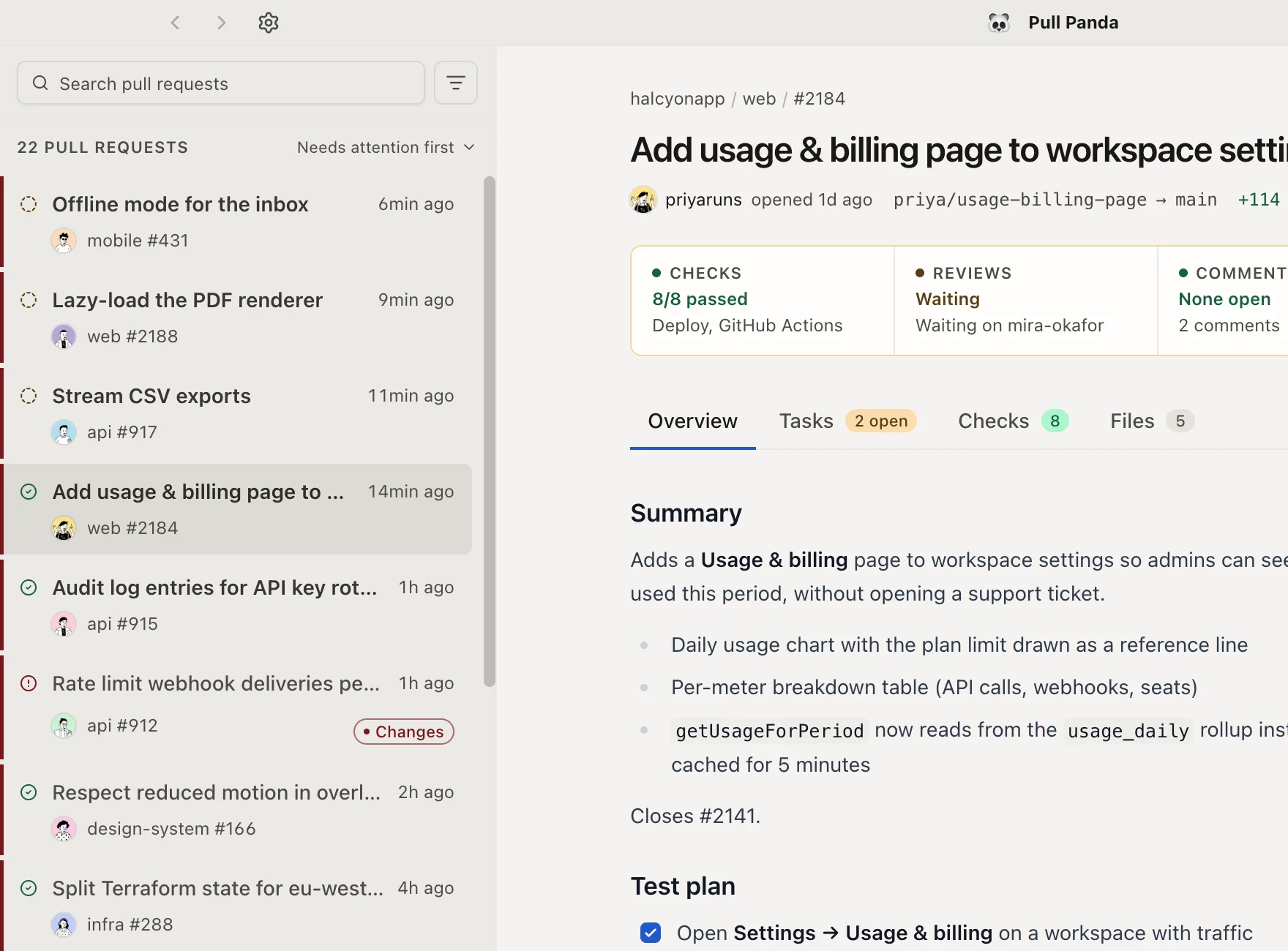Go back with the left chevron arrow
Screen dimensions: 1288x951
[175, 23]
